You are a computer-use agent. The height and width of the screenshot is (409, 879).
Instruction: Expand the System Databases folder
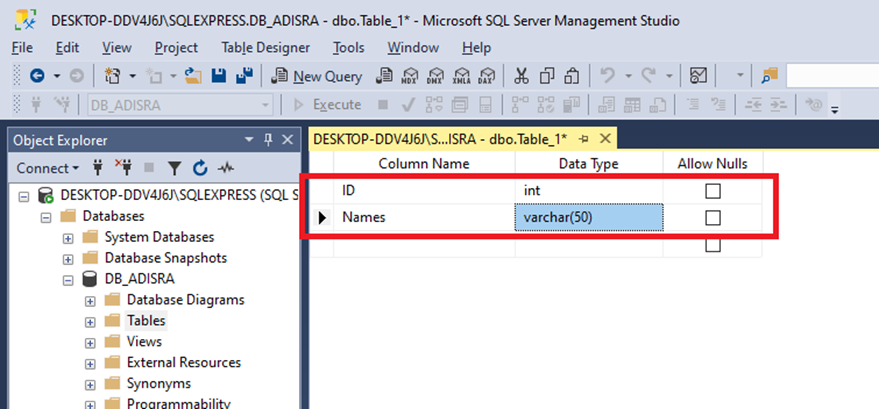(x=68, y=238)
